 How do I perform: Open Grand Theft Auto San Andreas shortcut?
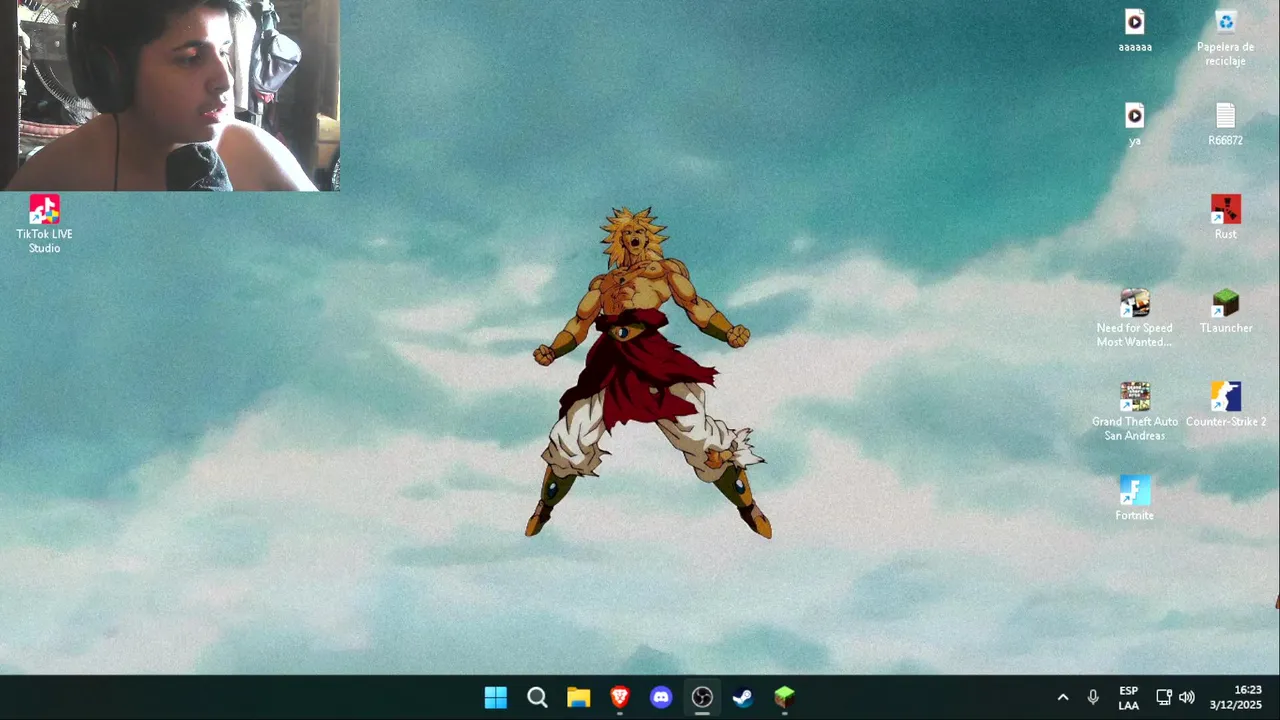coord(1135,412)
